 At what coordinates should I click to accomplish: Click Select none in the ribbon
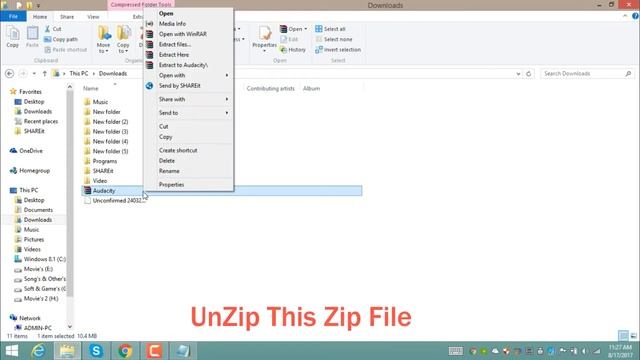tap(333, 39)
